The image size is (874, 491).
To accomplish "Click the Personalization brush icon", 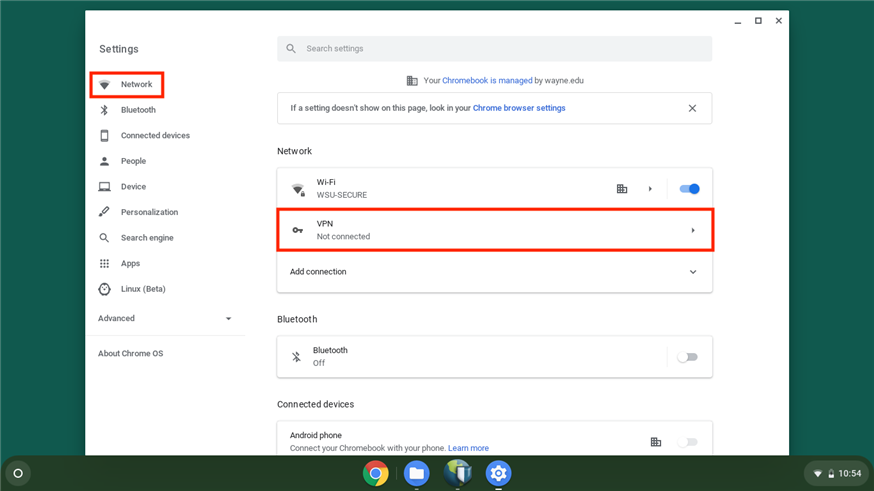I will tap(104, 212).
